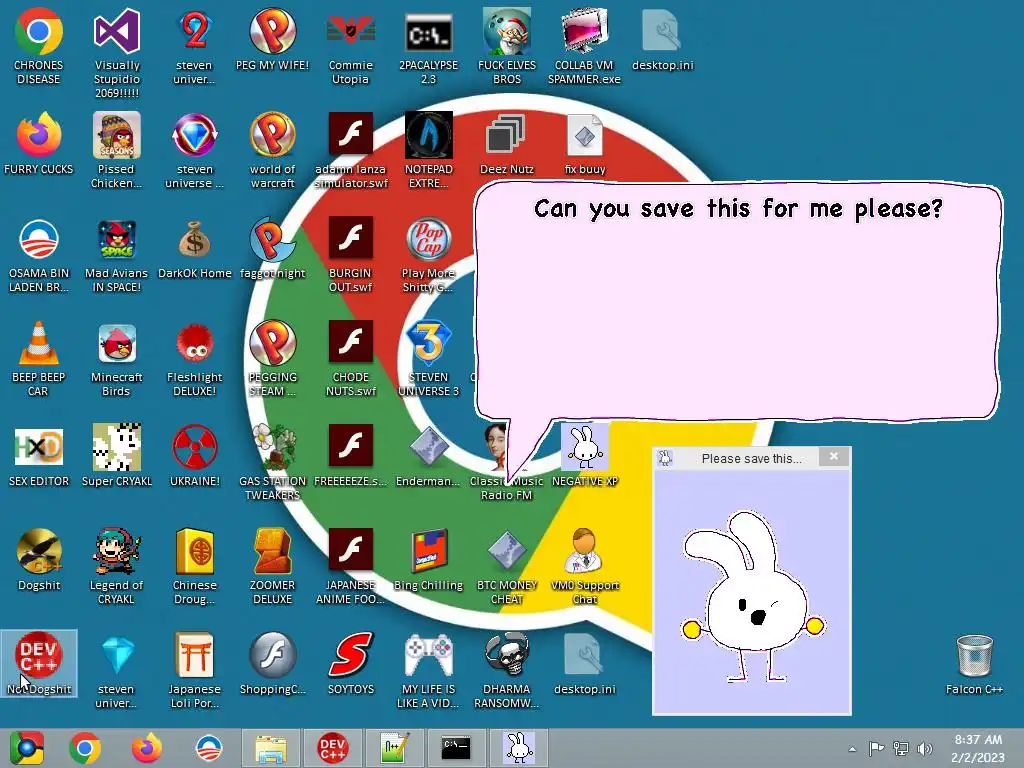Select the Dogshit desktop icon
The height and width of the screenshot is (768, 1024).
(x=39, y=551)
